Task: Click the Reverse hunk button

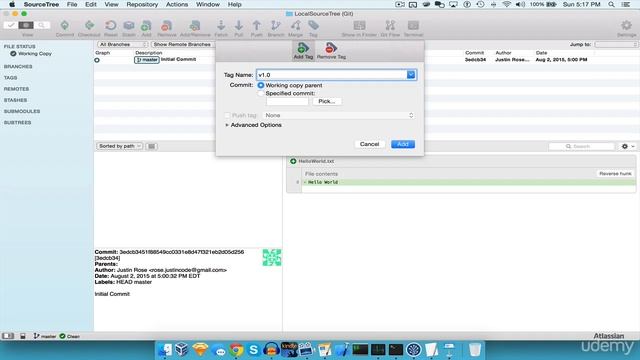Action: 615,173
